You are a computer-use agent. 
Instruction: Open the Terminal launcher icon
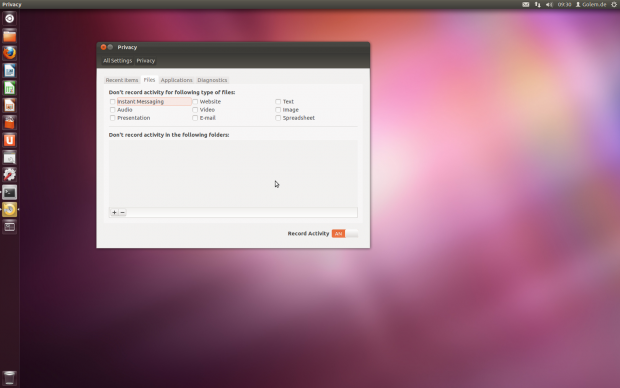point(9,192)
